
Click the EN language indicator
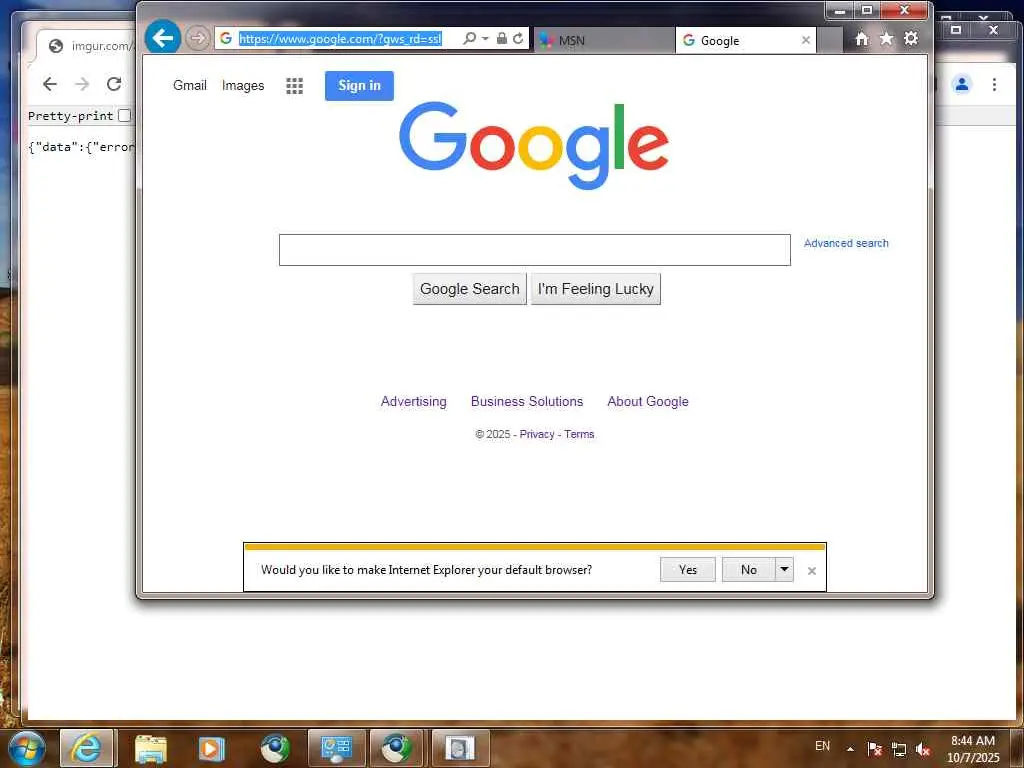[x=822, y=746]
